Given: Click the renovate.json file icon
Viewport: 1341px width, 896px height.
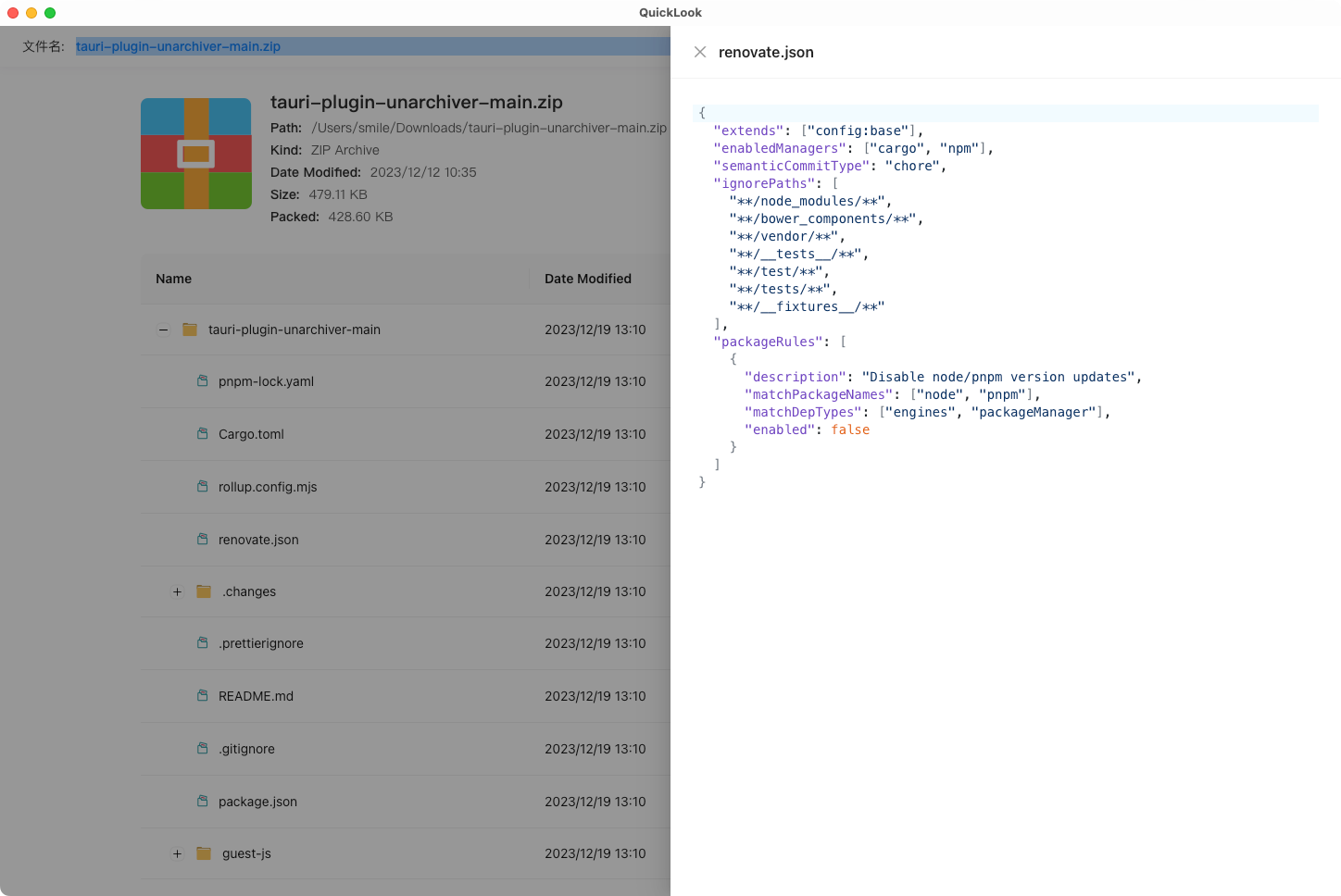Looking at the screenshot, I should pyautogui.click(x=202, y=539).
